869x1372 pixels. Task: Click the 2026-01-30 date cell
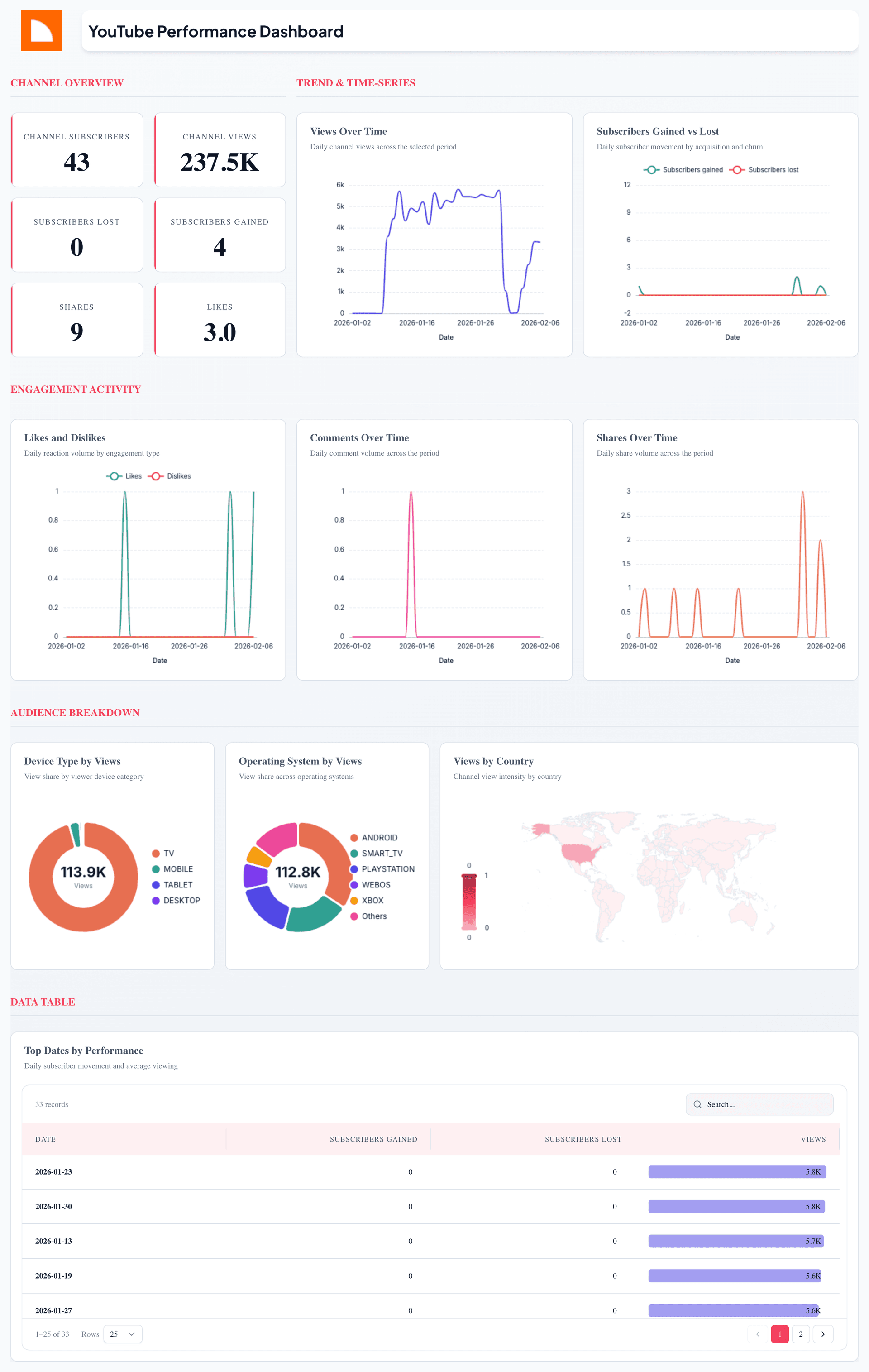click(53, 1206)
